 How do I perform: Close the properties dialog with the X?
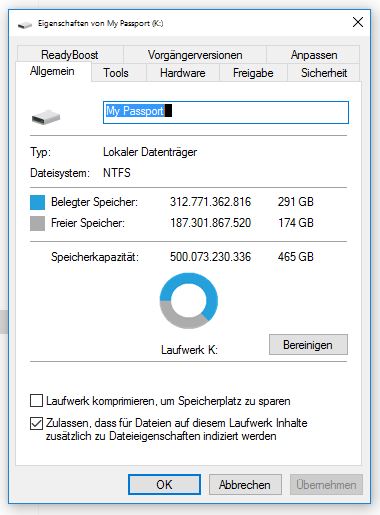[x=358, y=22]
